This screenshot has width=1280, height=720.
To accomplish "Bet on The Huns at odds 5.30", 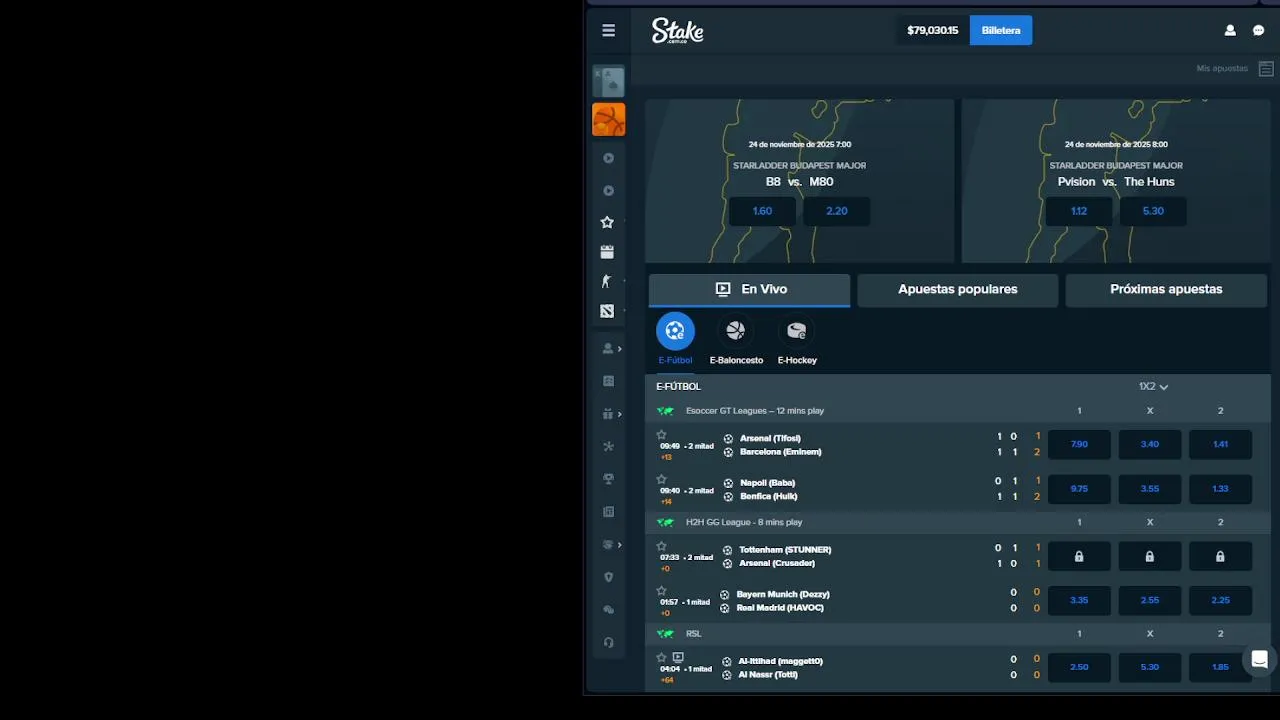I will tap(1153, 211).
